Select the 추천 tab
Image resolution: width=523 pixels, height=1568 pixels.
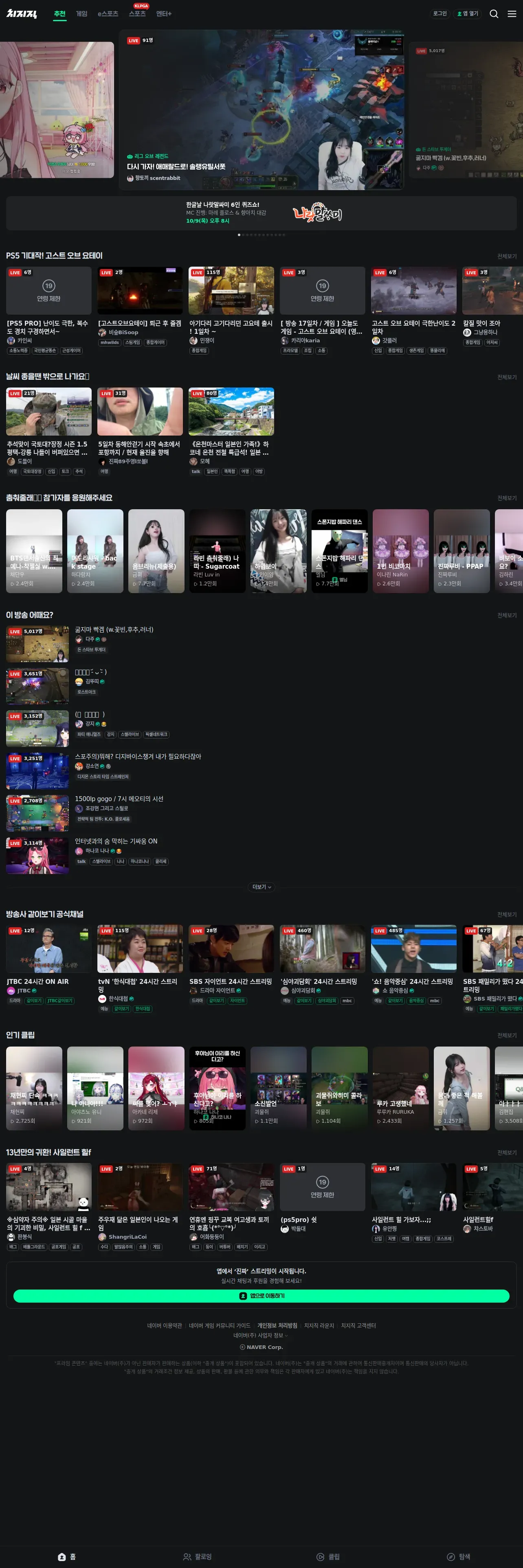(59, 13)
